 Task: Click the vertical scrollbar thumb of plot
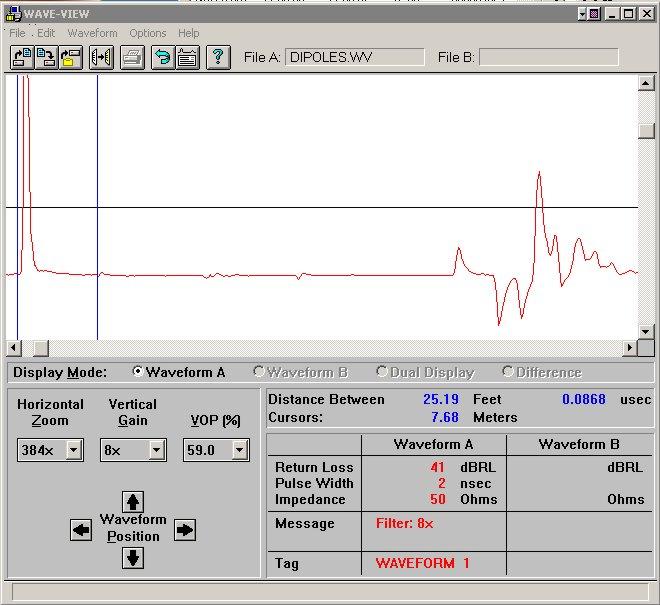(646, 131)
